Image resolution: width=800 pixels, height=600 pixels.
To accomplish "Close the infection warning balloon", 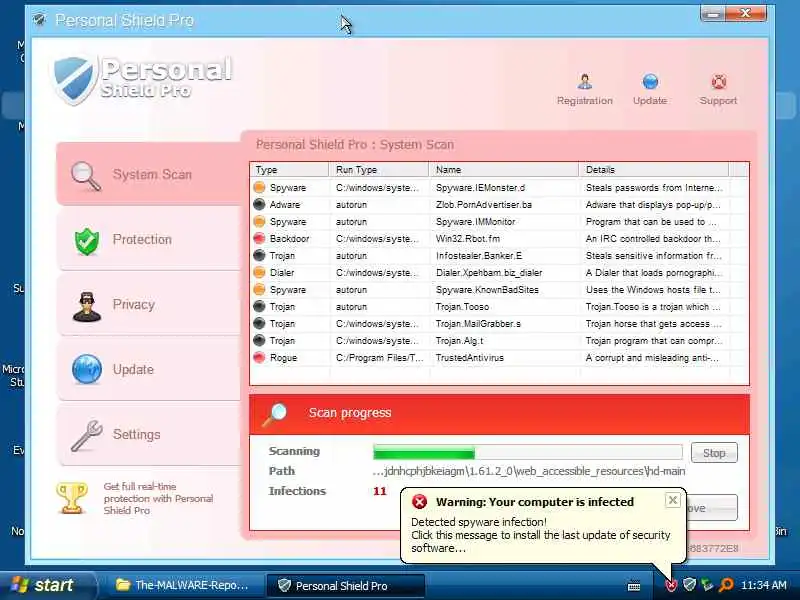I will click(673, 500).
